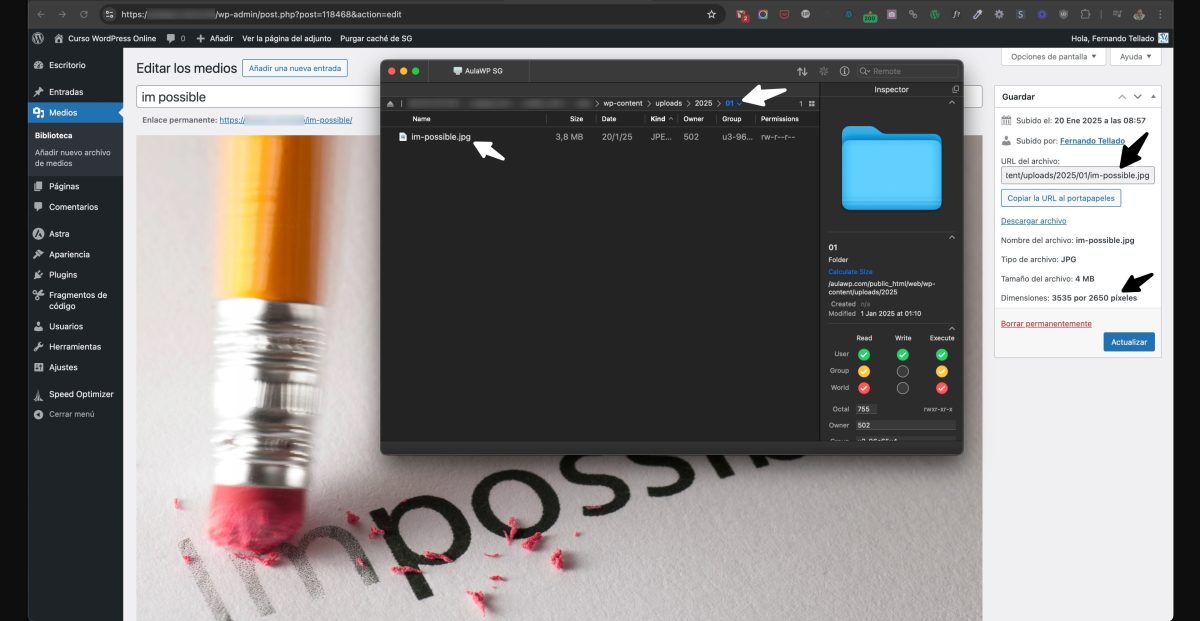Go to 2025 in breadcrumb path
The image size is (1200, 621).
pos(704,103)
